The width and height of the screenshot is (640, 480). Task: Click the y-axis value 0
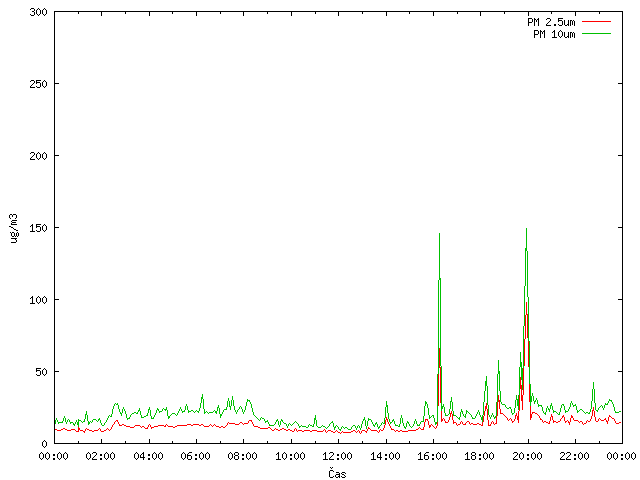(x=44, y=444)
